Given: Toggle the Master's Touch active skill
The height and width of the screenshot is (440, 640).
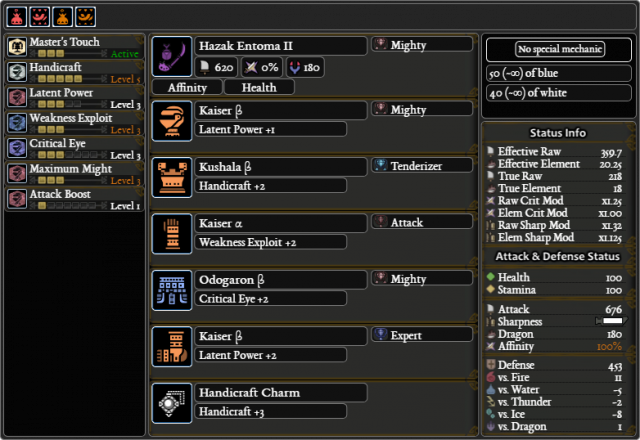Looking at the screenshot, I should [74, 47].
